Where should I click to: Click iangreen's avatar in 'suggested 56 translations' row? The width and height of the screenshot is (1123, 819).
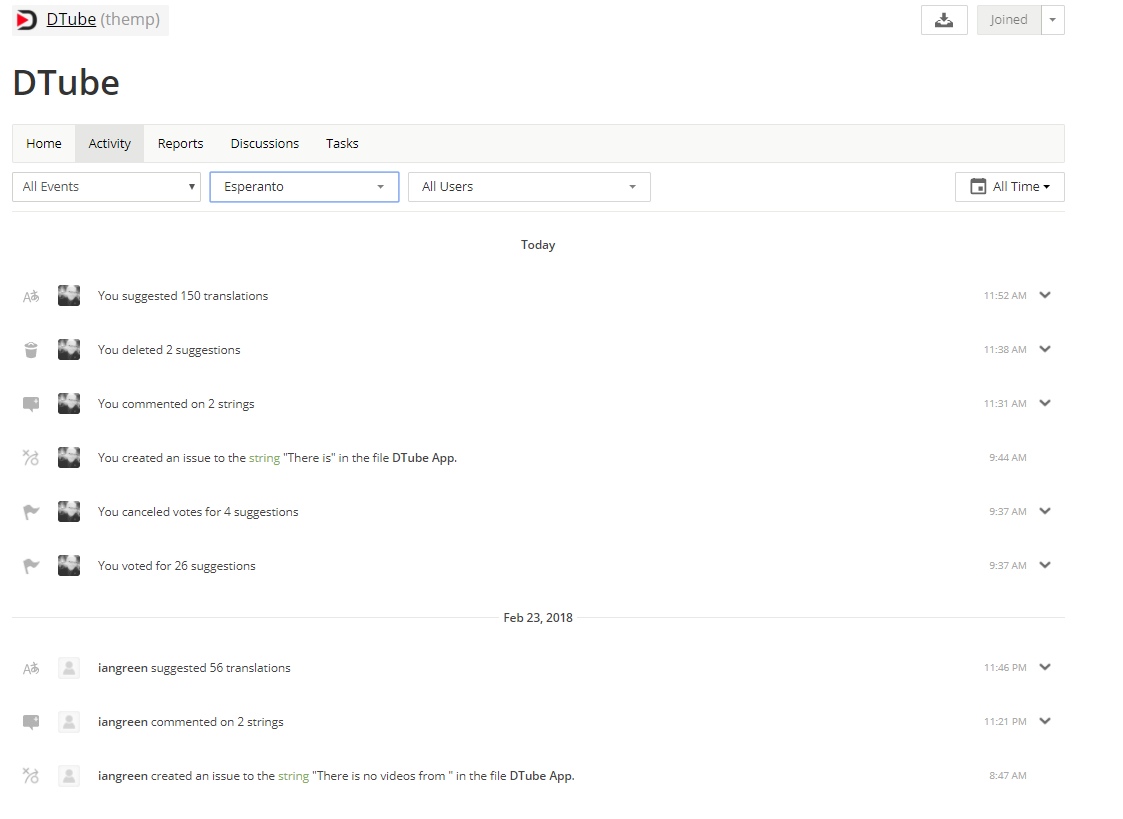coord(69,668)
